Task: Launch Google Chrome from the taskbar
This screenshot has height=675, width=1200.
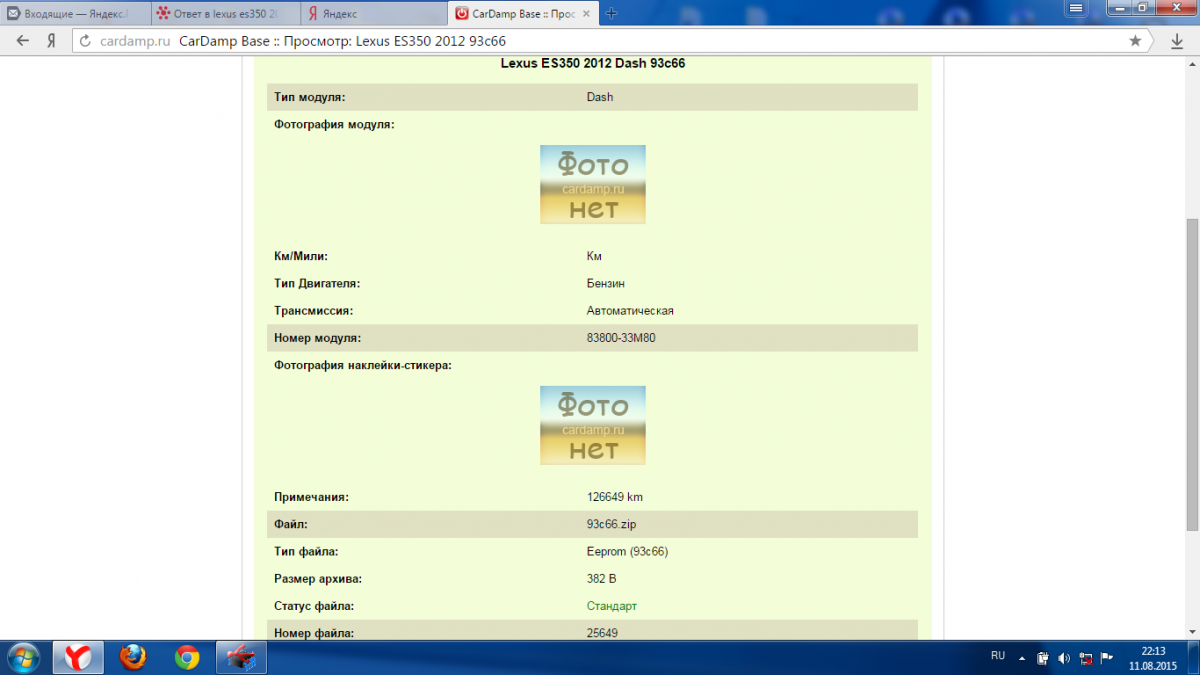Action: pos(186,657)
